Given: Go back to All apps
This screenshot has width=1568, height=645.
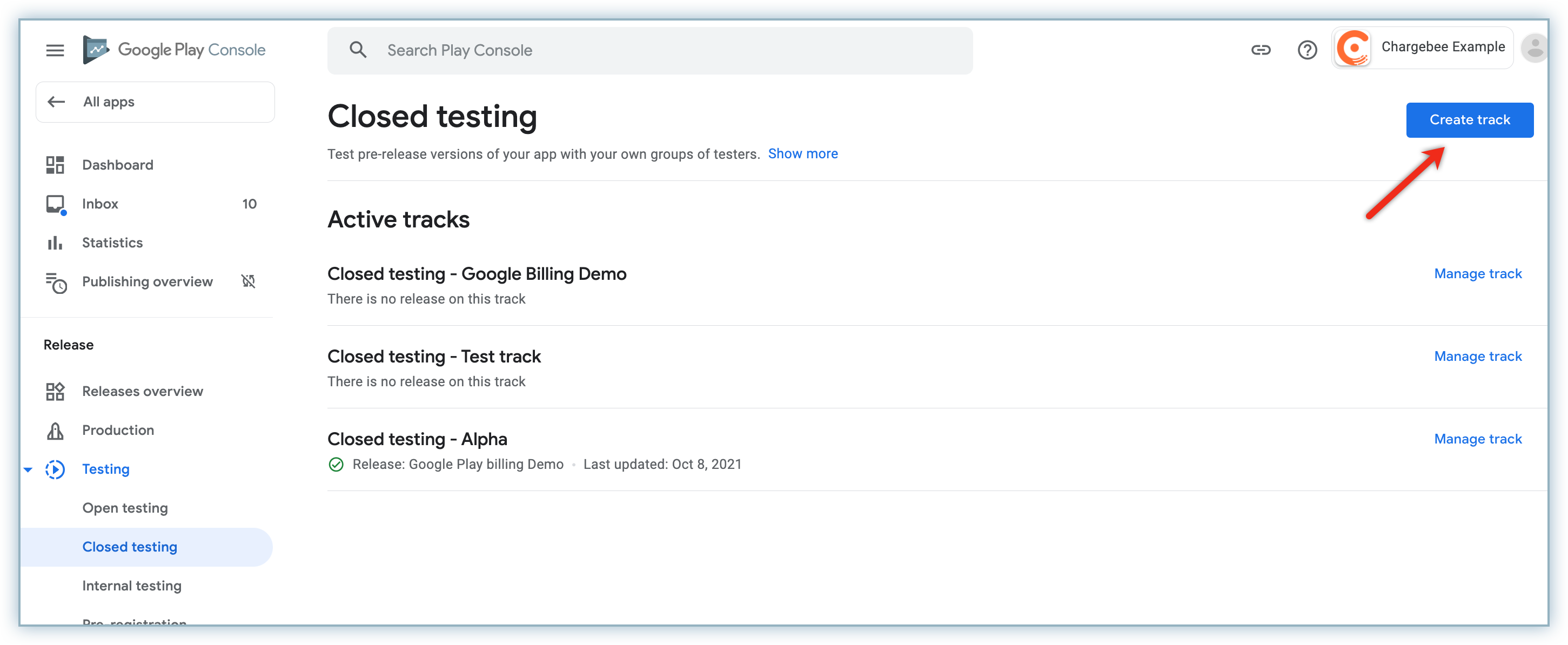Looking at the screenshot, I should (x=155, y=102).
